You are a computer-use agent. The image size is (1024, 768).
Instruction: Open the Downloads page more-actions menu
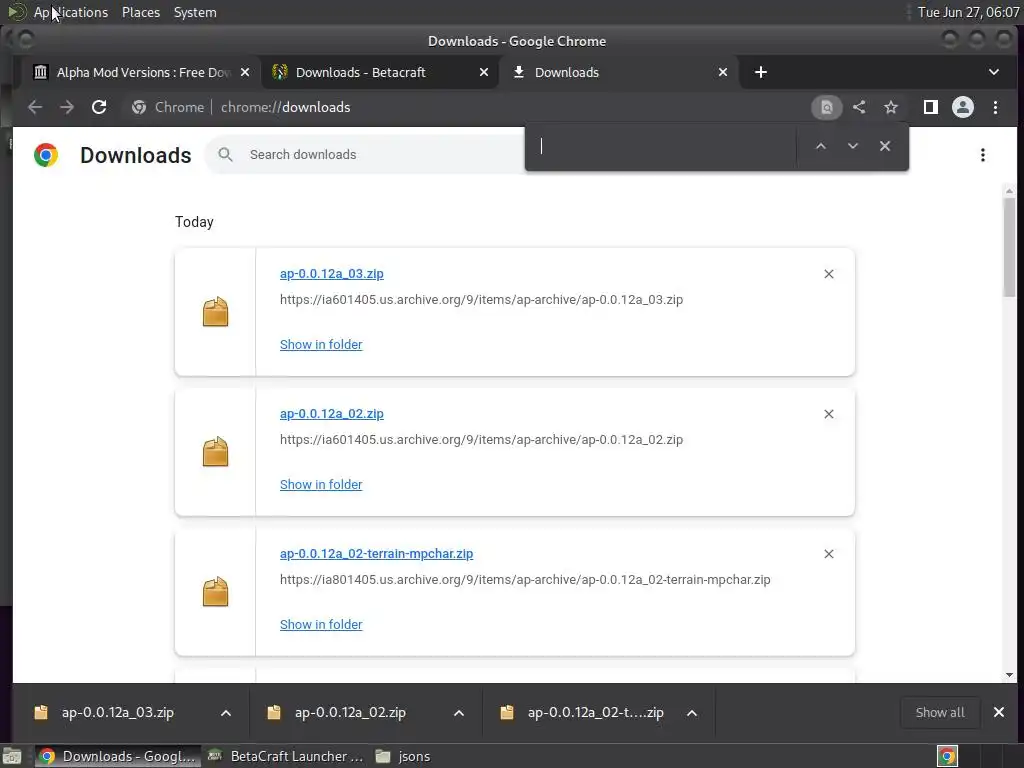click(x=982, y=155)
